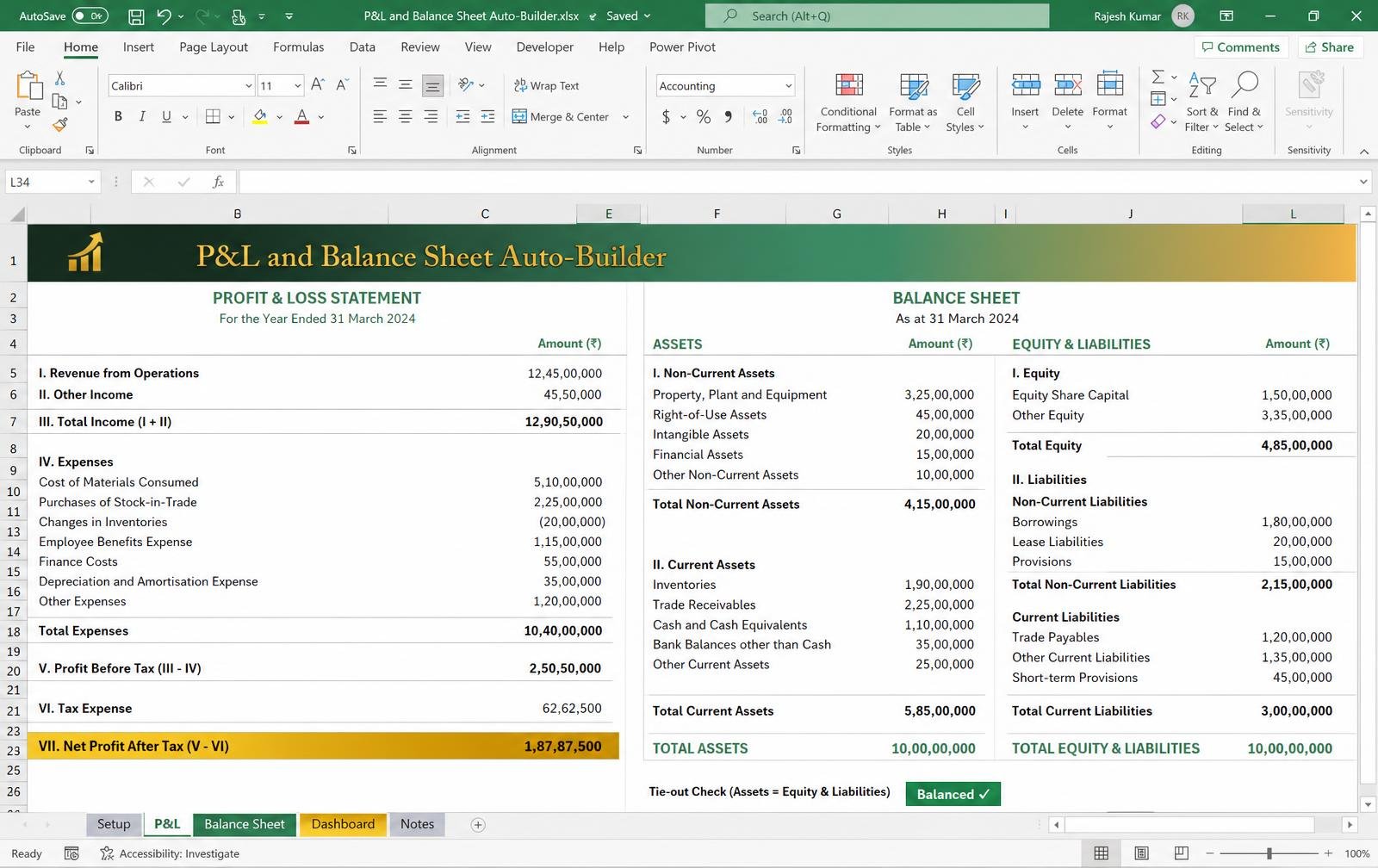1378x868 pixels.
Task: Click the Share button
Action: [x=1330, y=47]
